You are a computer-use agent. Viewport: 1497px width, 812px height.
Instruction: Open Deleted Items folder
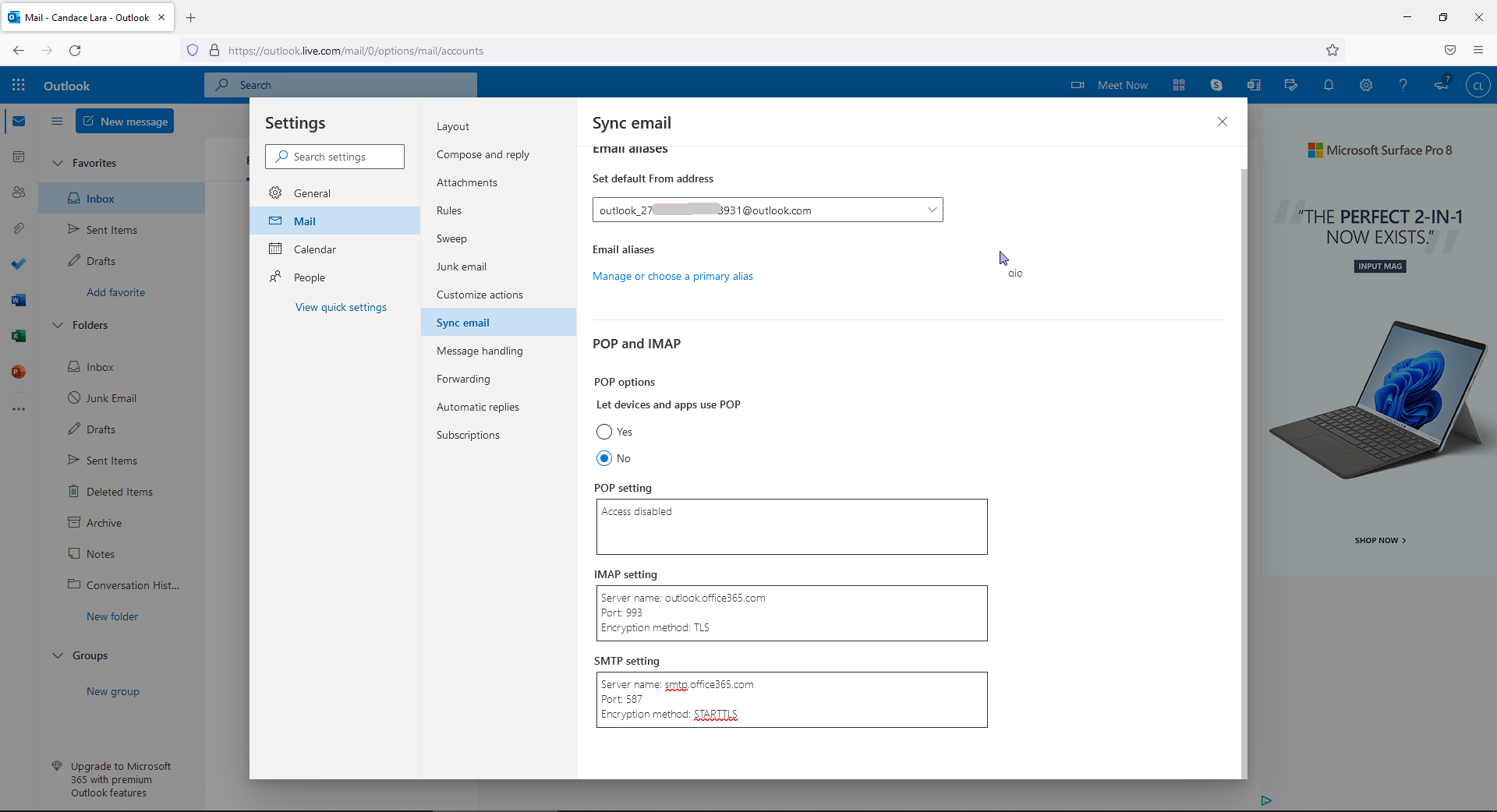[x=122, y=492]
